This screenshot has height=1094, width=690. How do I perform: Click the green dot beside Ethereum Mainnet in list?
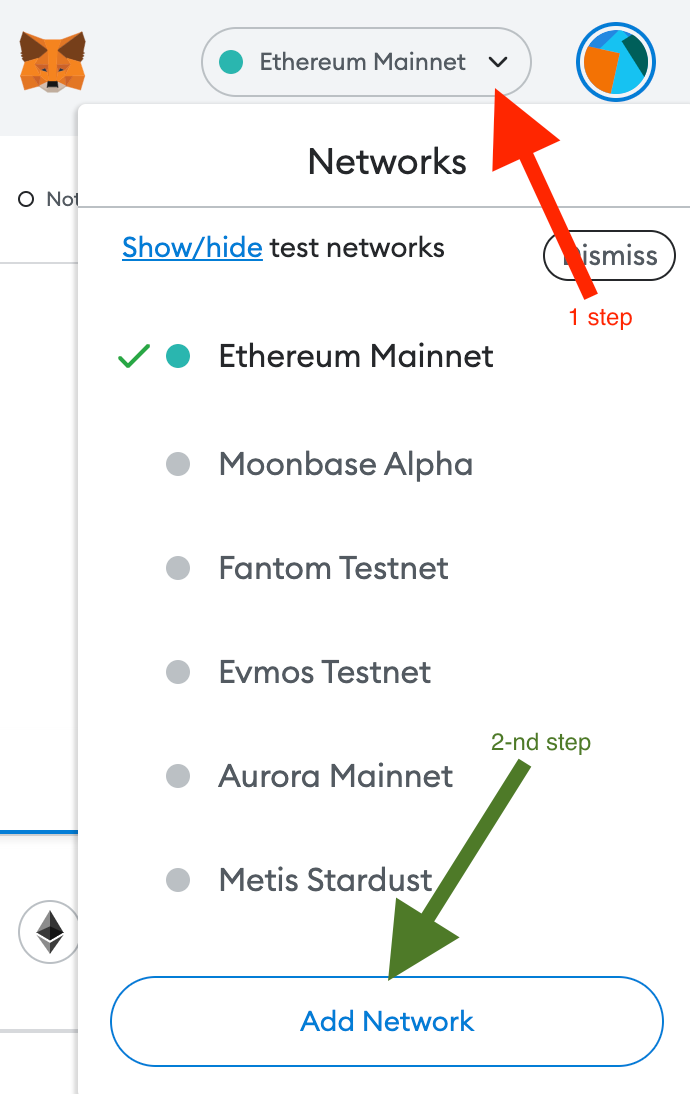(x=178, y=356)
